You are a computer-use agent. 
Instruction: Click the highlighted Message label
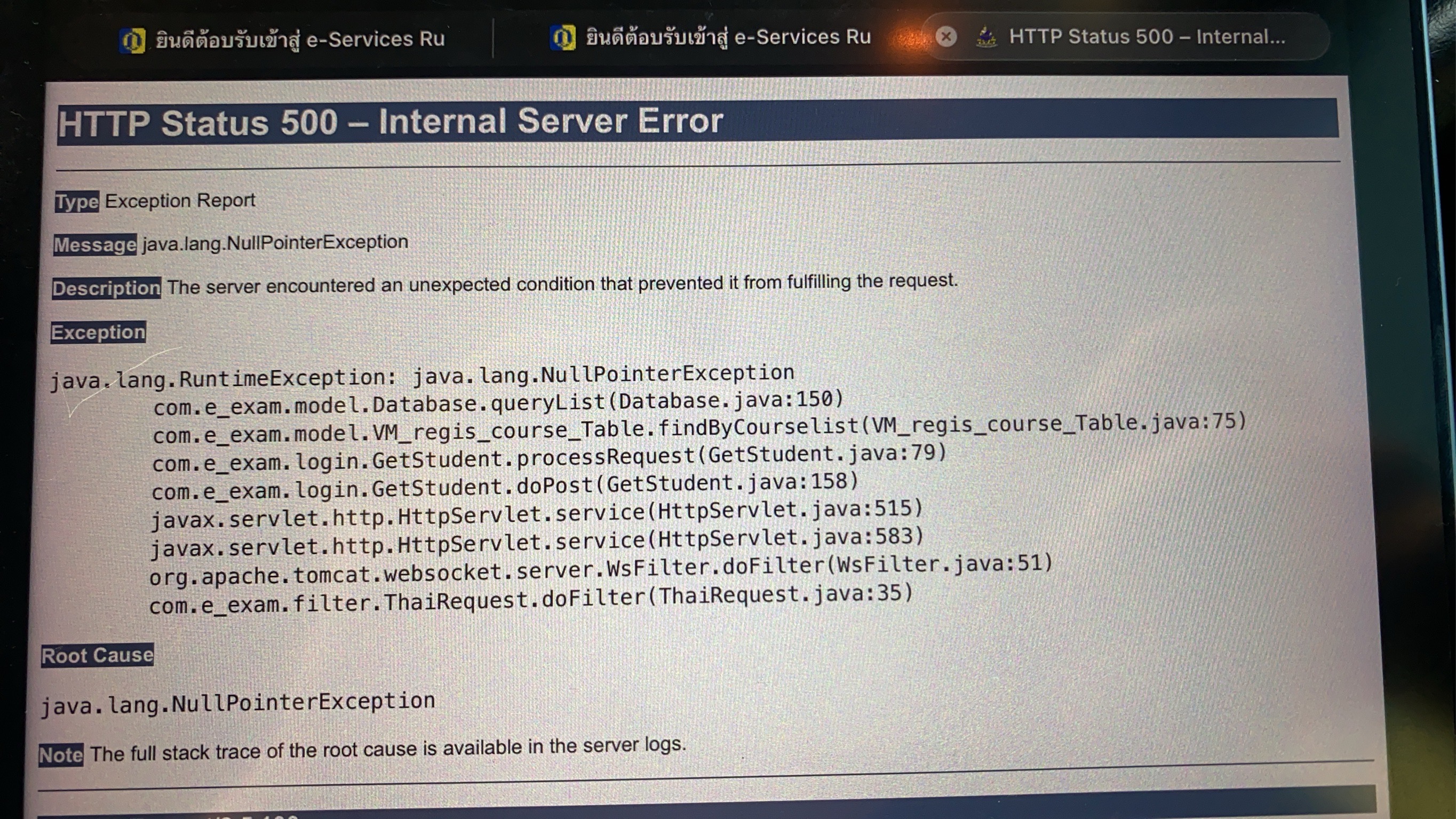click(95, 245)
